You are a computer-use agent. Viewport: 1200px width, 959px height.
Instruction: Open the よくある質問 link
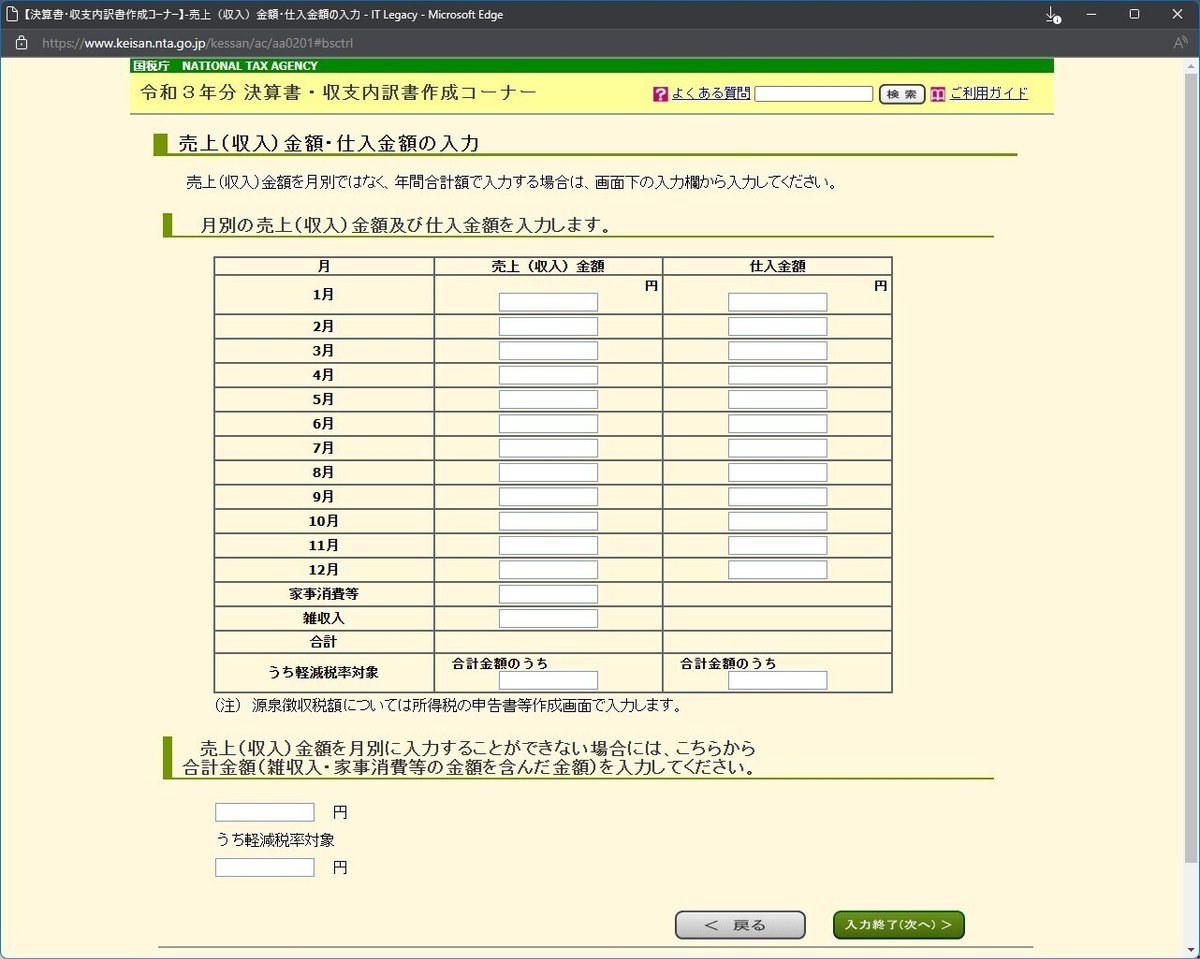(710, 94)
